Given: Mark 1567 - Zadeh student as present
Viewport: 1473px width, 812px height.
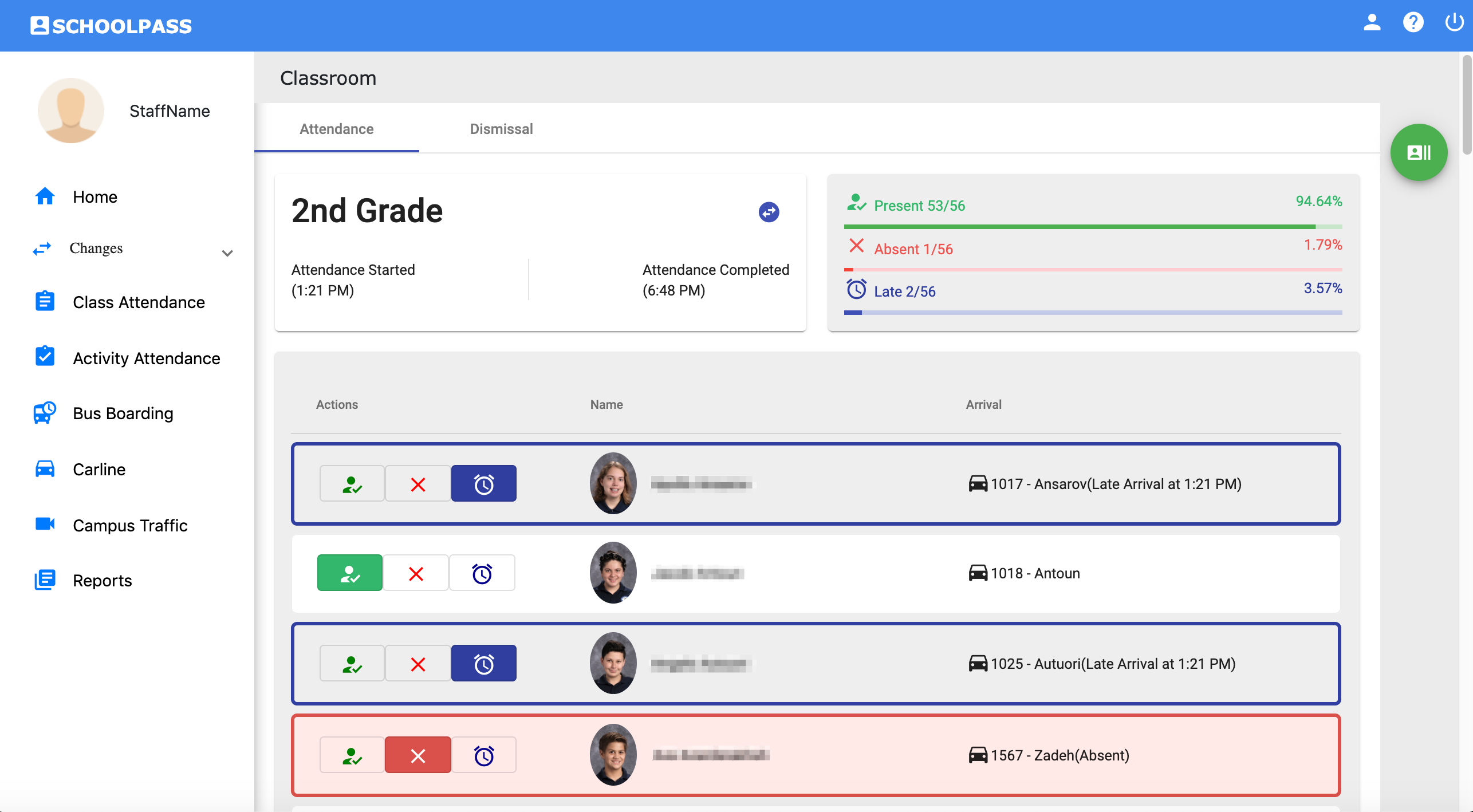Looking at the screenshot, I should tap(352, 755).
